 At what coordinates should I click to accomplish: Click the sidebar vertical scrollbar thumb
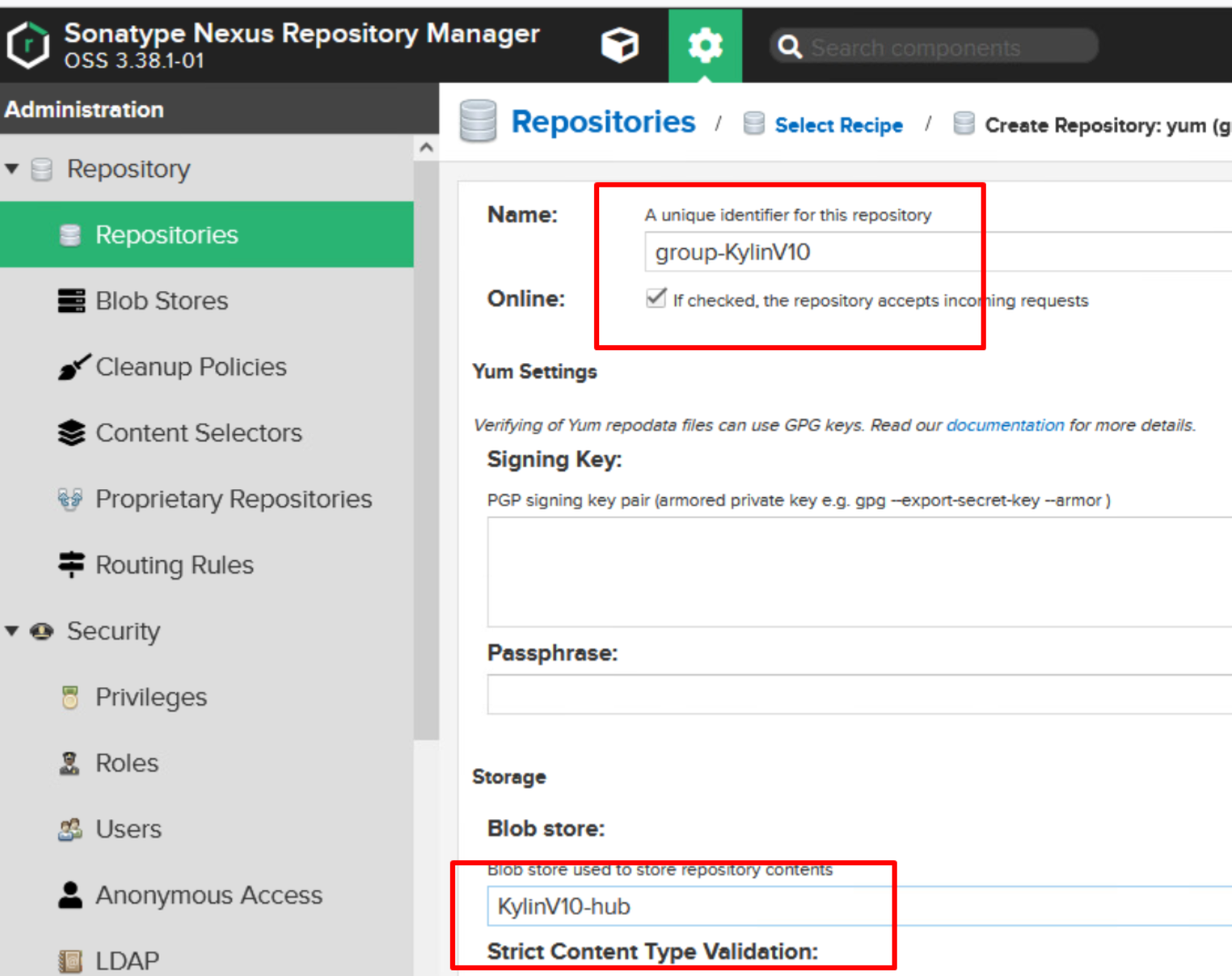[x=426, y=450]
